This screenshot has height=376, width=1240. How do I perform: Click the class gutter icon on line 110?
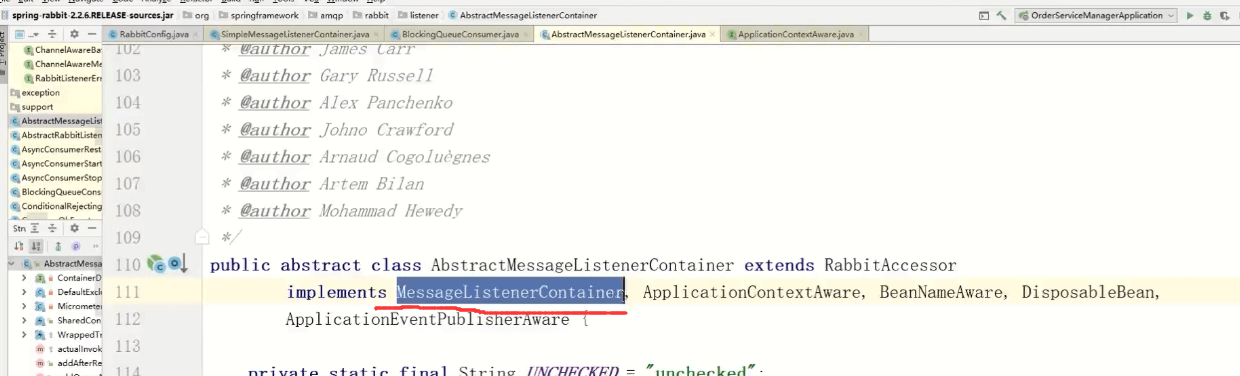point(157,265)
